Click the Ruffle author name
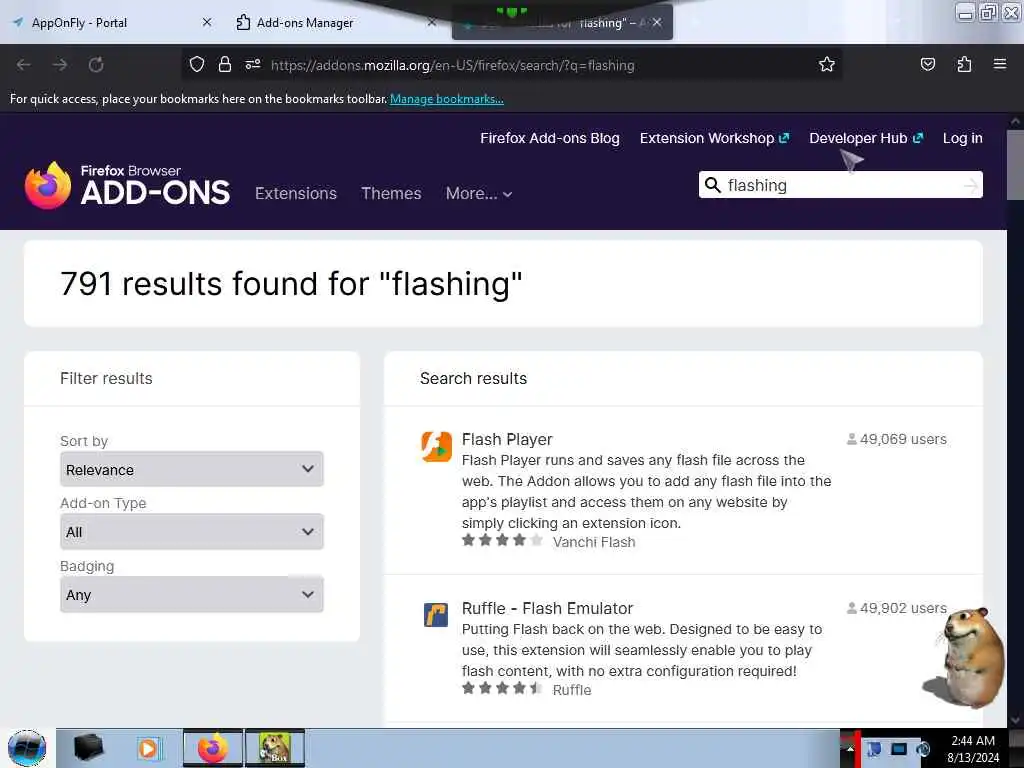1024x768 pixels. (571, 690)
